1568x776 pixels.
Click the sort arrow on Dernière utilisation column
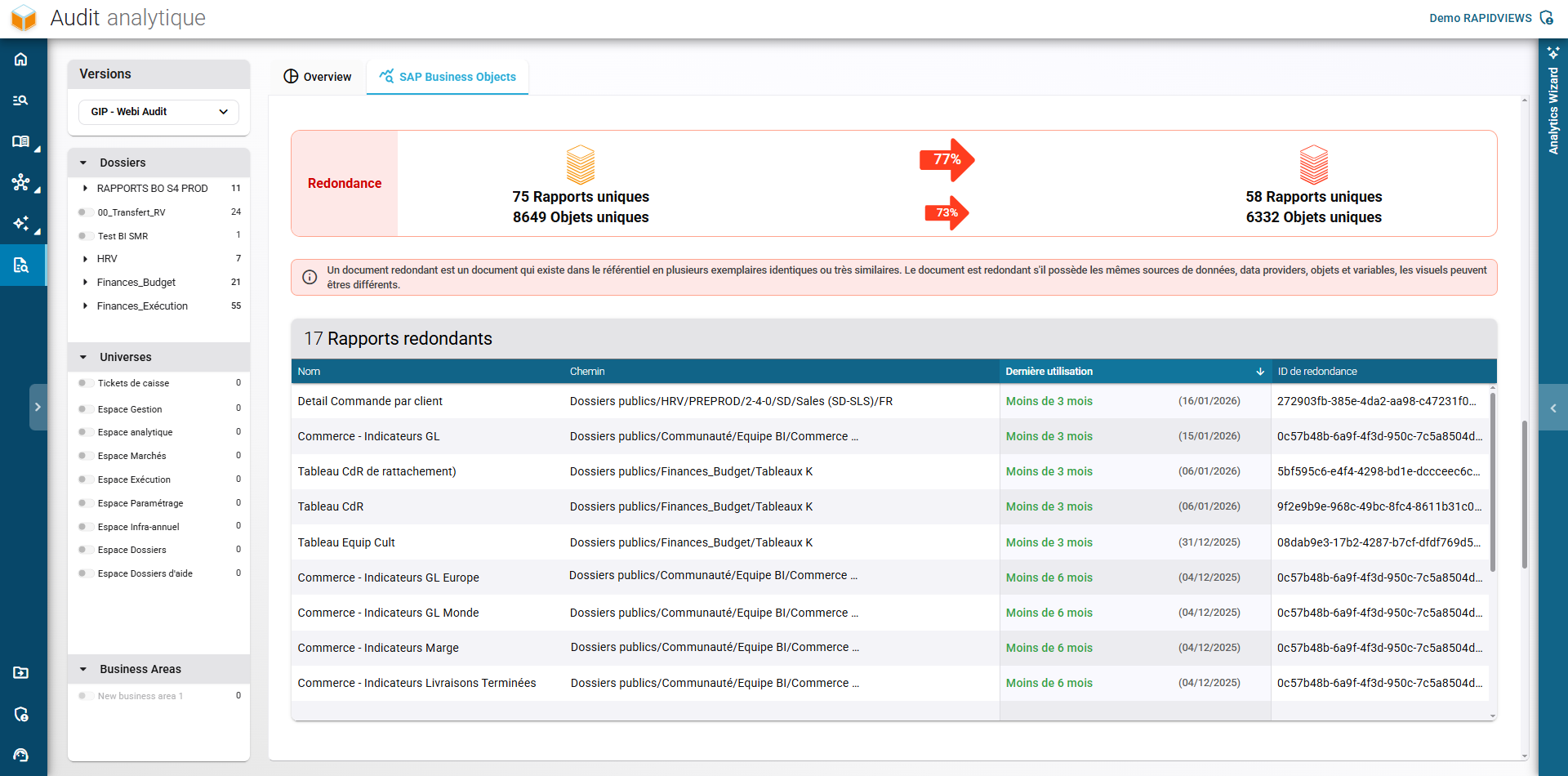point(1261,371)
